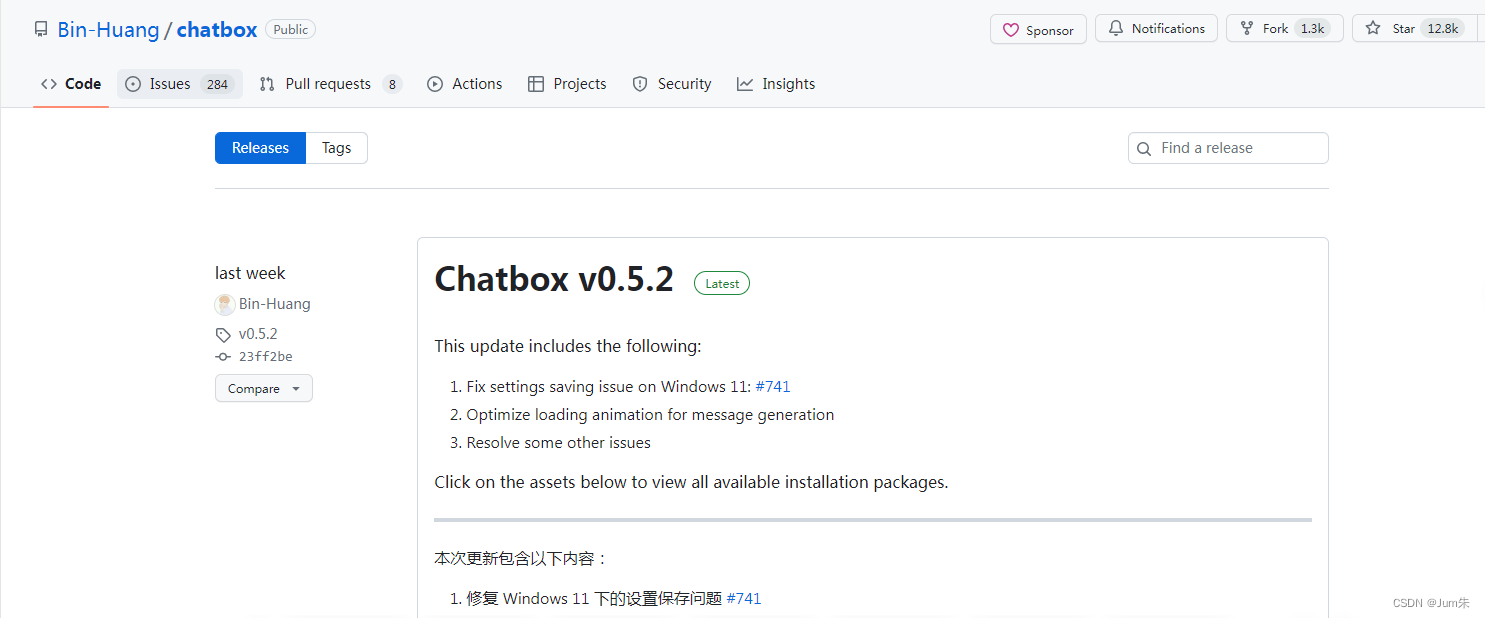Click the Actions play icon
Screen dimensions: 1485x618
(x=435, y=84)
